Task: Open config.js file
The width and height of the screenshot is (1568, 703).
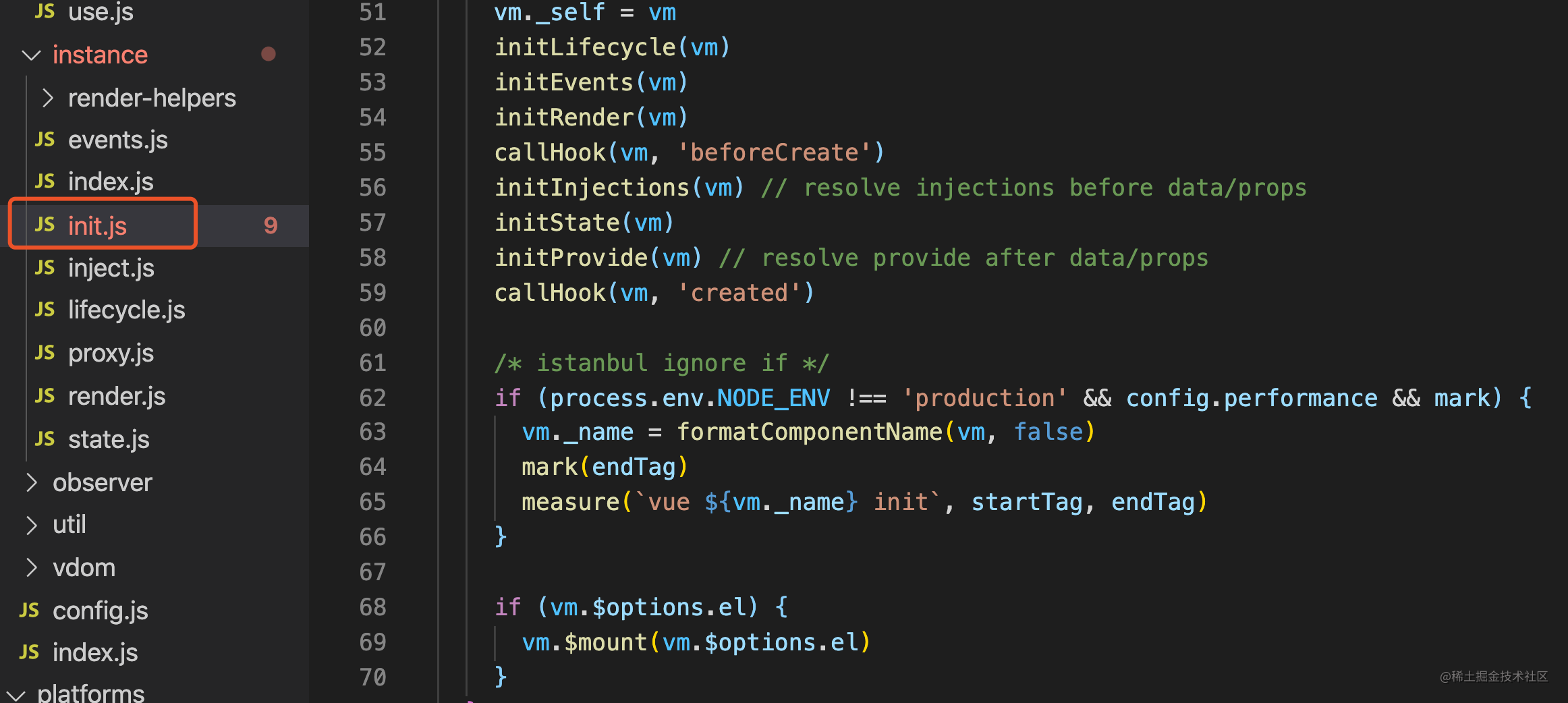Action: 101,611
